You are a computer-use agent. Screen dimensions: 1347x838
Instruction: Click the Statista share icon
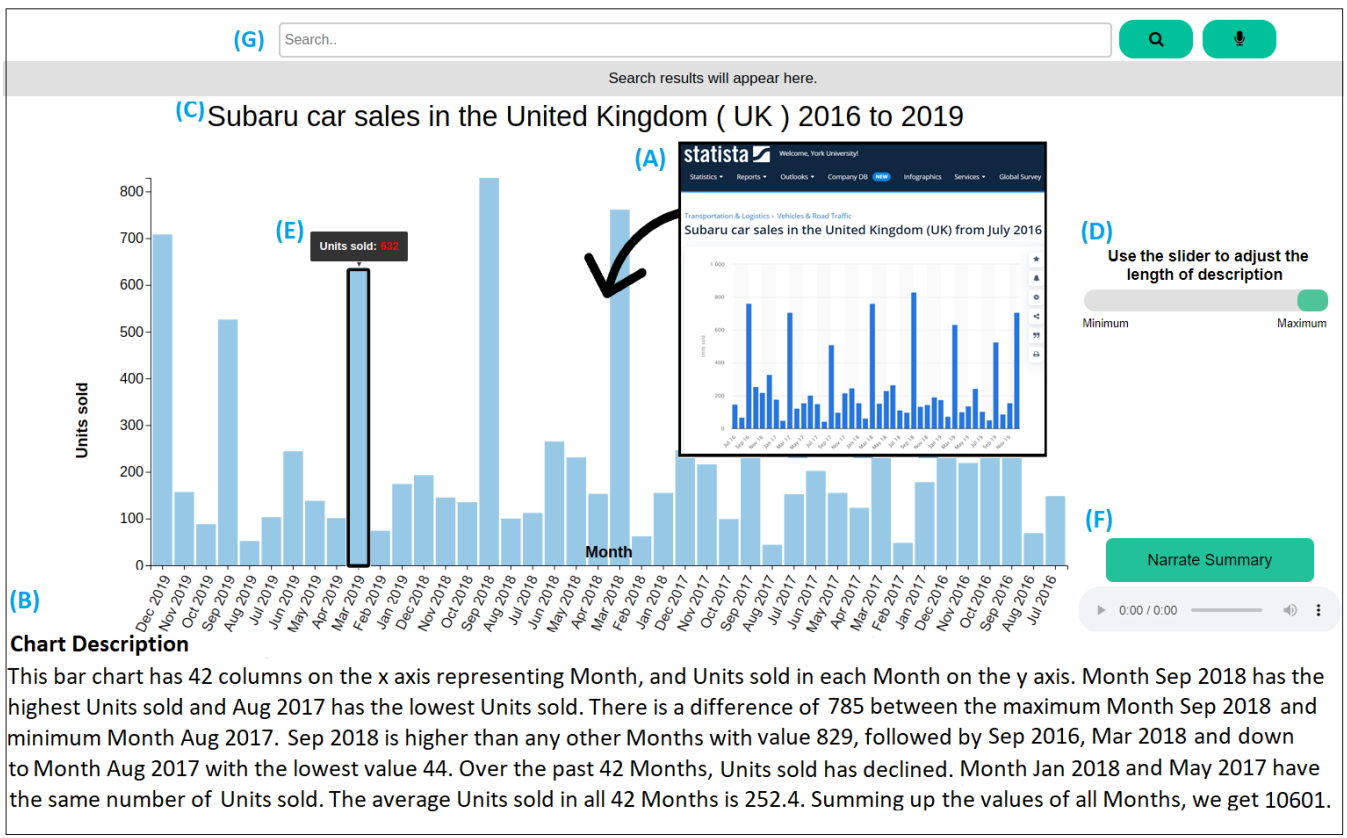coord(1036,316)
